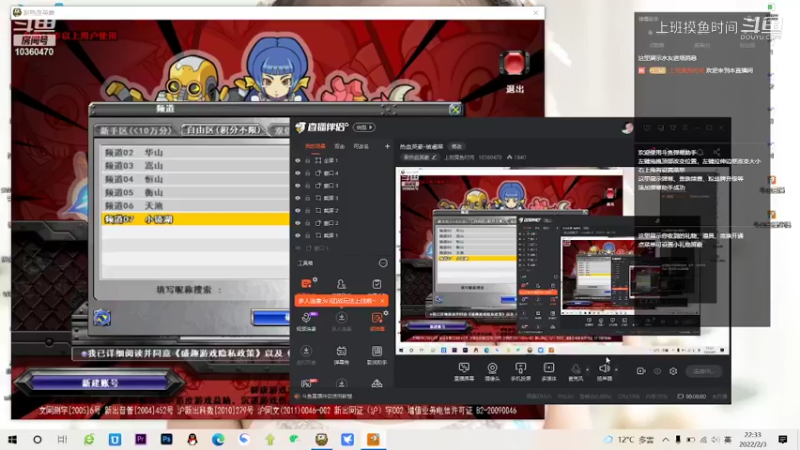Image resolution: width=800 pixels, height=450 pixels.
Task: Dismiss the orange 多人连麦 tooltip
Action: [x=382, y=301]
